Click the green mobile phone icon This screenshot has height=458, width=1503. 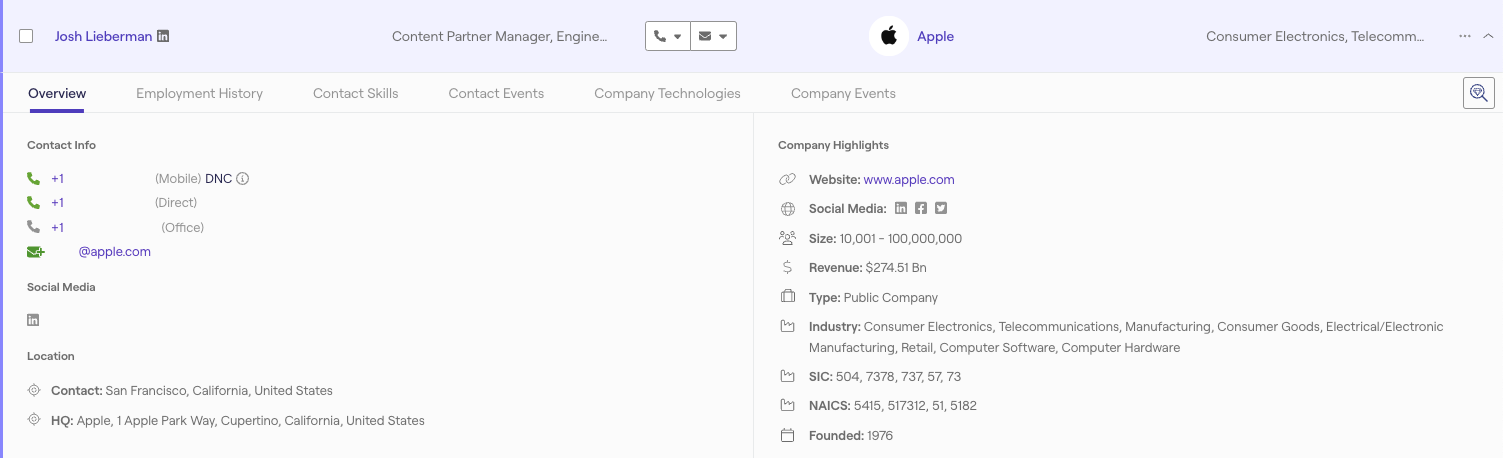click(33, 179)
